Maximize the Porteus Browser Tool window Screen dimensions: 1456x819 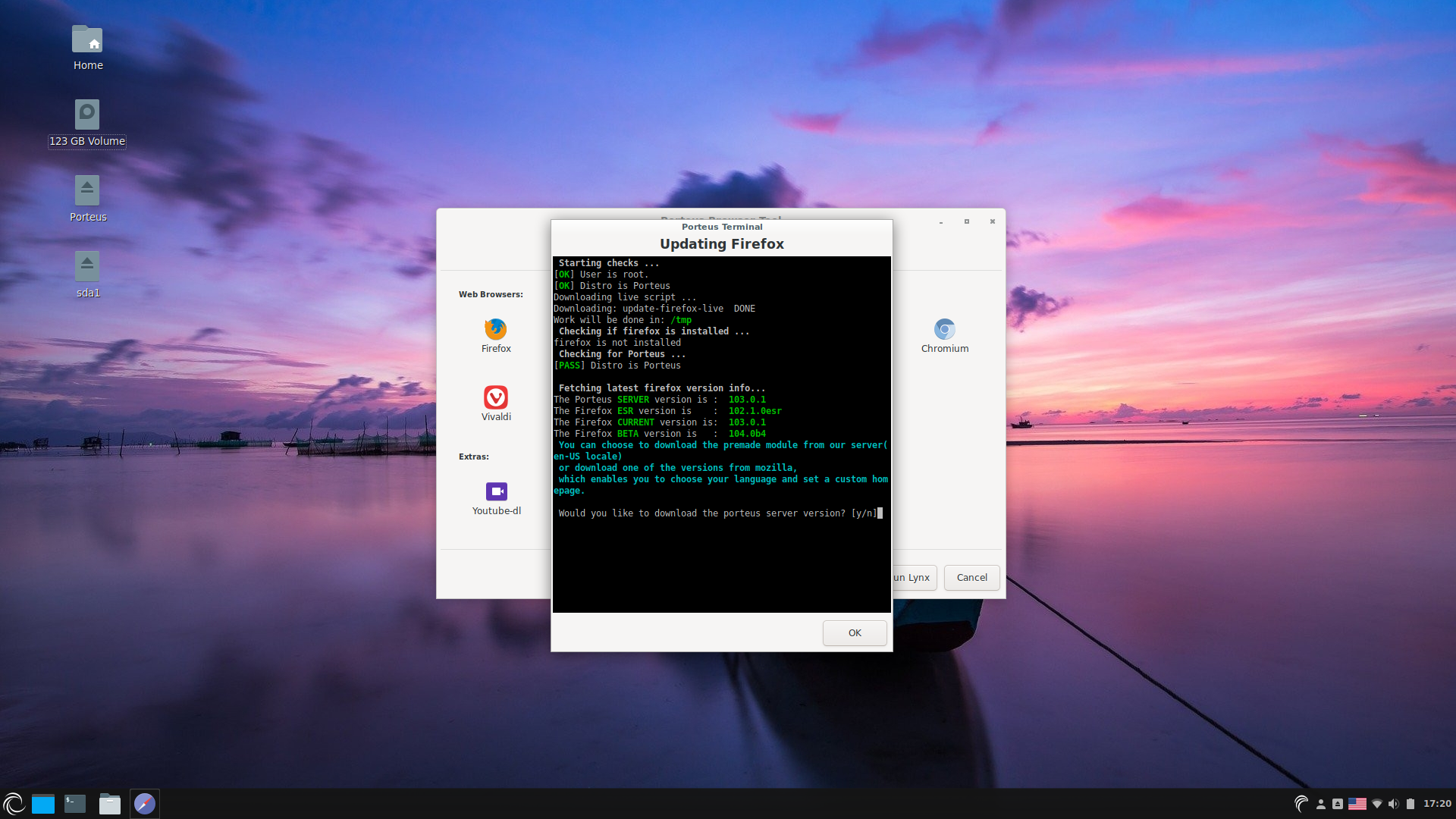pyautogui.click(x=967, y=221)
